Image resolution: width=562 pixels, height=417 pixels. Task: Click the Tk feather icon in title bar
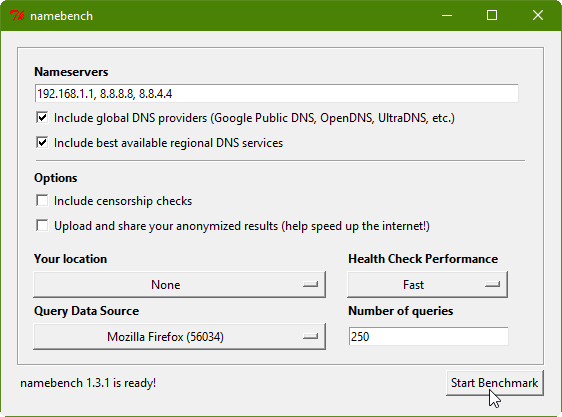[17, 16]
